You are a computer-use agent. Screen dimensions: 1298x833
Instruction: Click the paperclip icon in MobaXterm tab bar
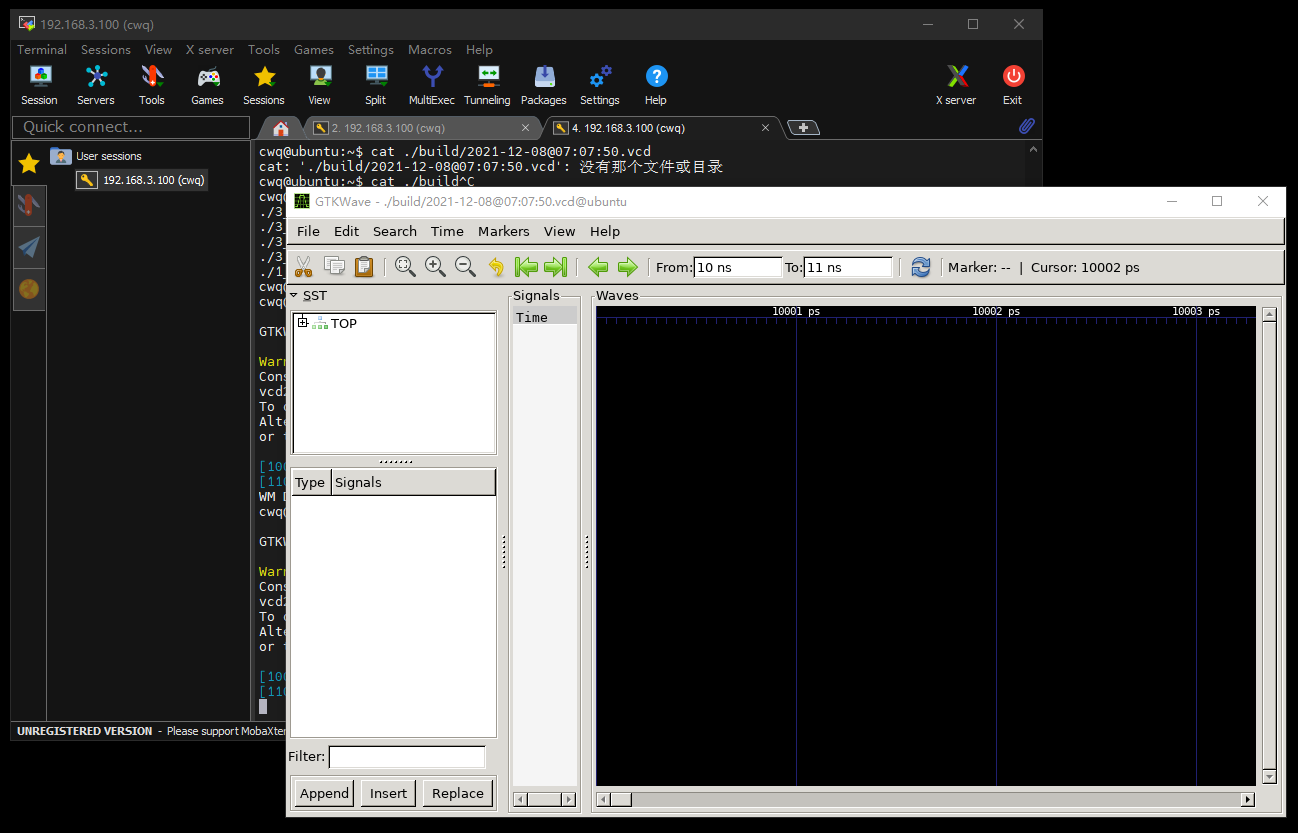pos(1026,126)
